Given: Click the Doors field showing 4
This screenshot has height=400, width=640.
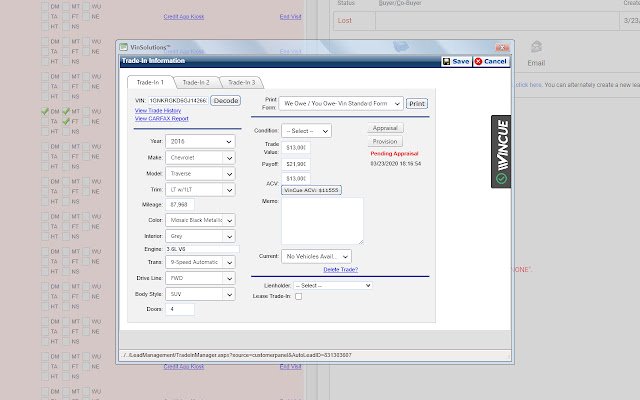Looking at the screenshot, I should (x=180, y=309).
